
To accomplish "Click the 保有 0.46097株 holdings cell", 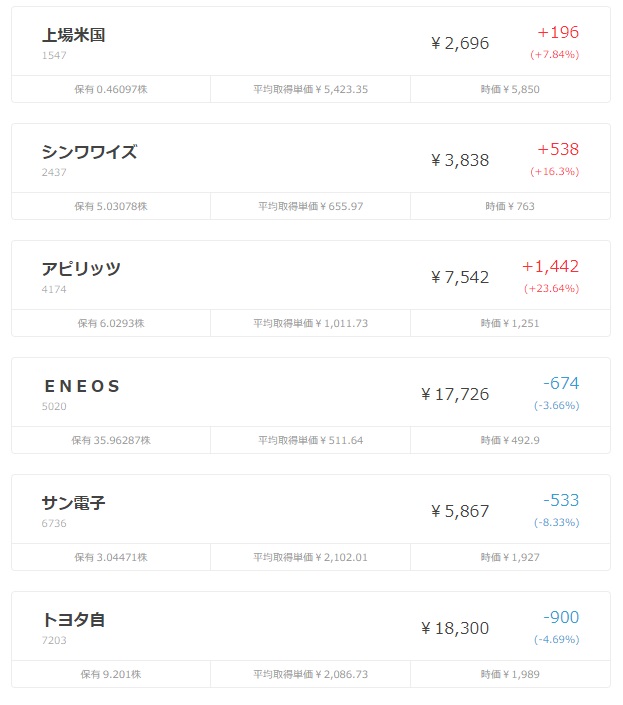I will 111,89.
